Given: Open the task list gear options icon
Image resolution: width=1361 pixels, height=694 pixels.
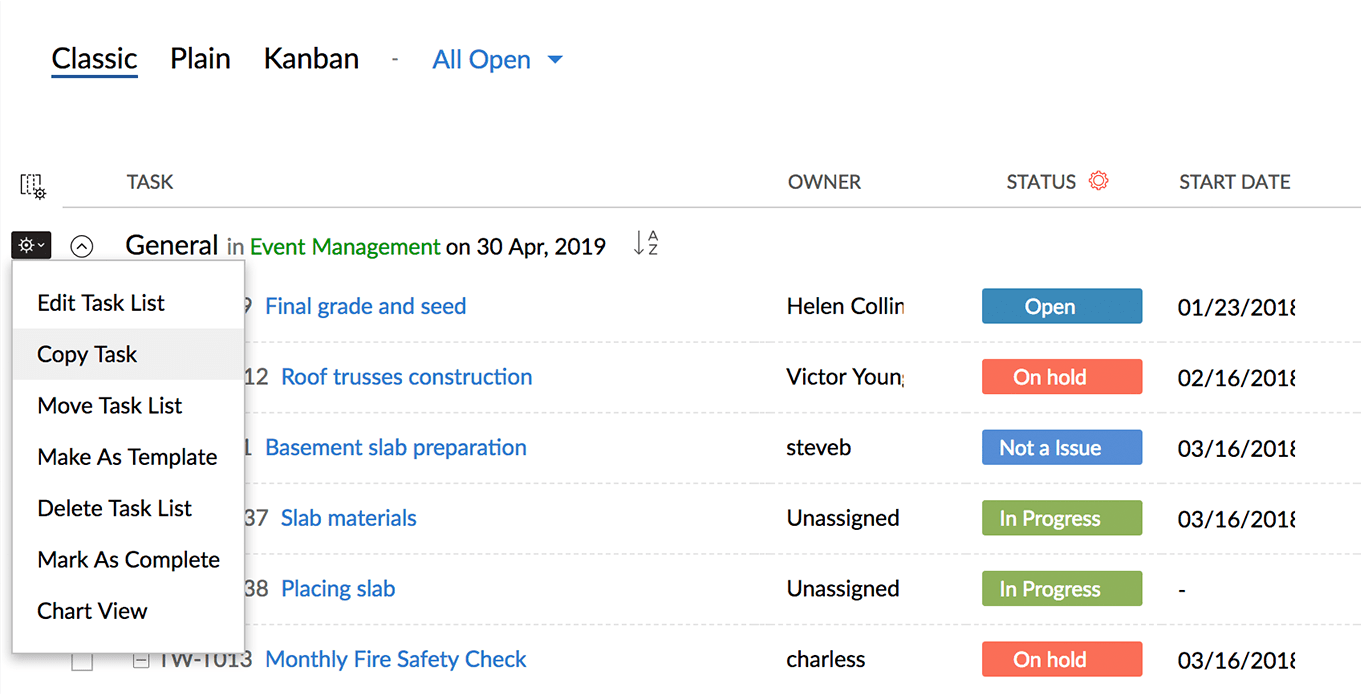Looking at the screenshot, I should coord(31,245).
